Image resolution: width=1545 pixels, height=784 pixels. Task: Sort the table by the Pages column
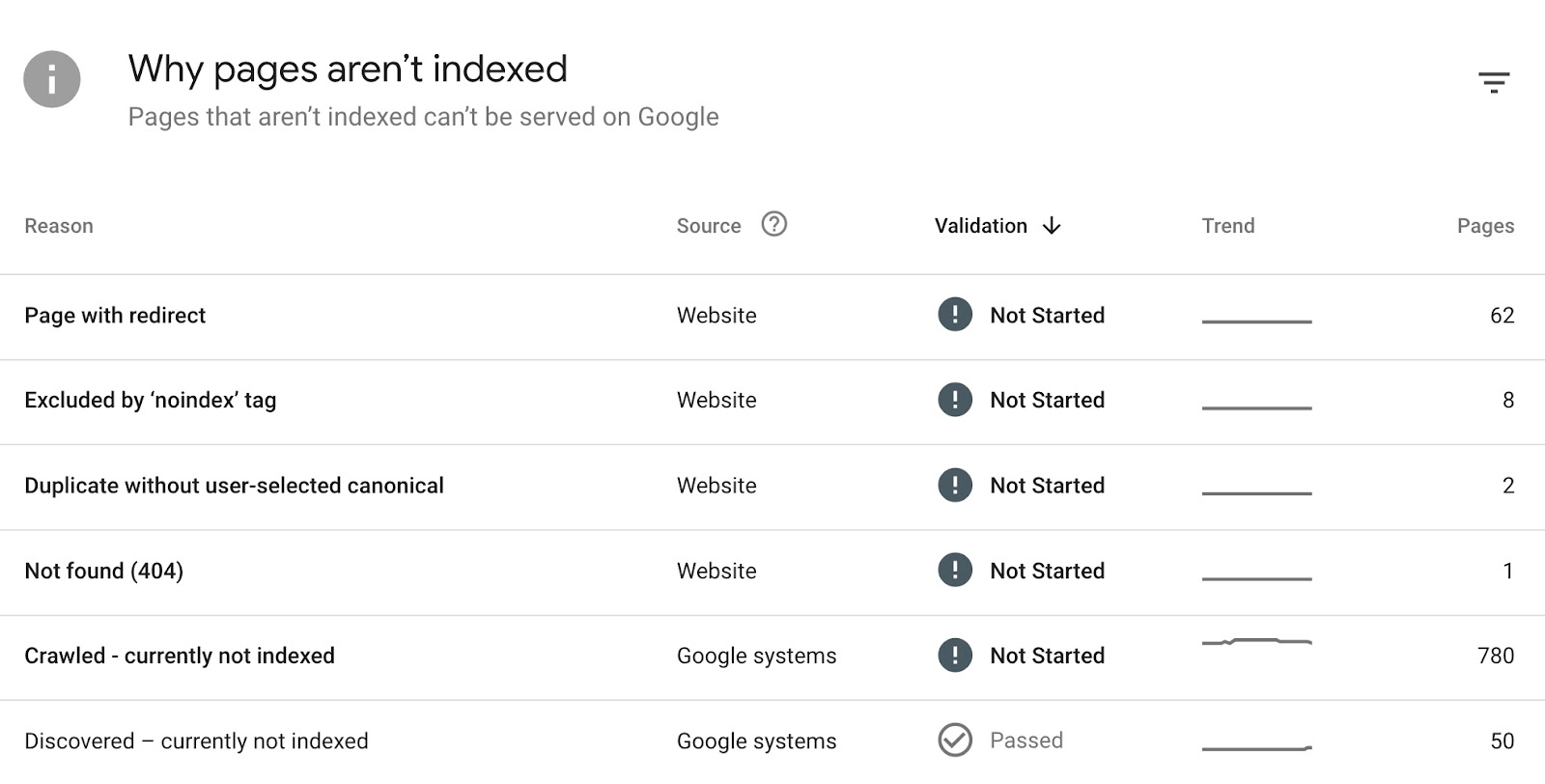click(1485, 225)
